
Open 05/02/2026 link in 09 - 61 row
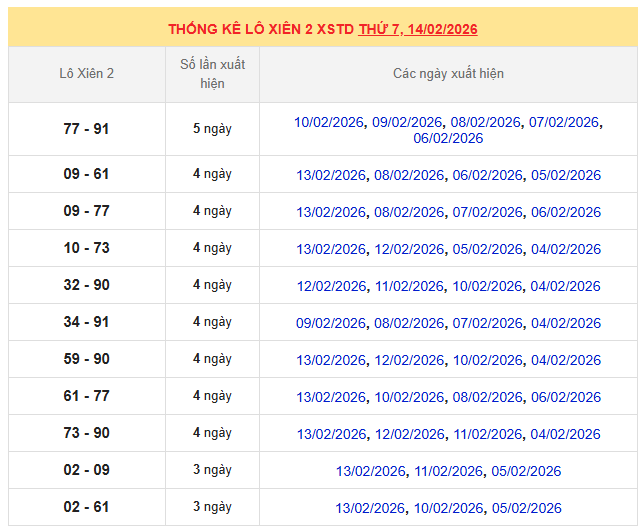[x=566, y=175]
